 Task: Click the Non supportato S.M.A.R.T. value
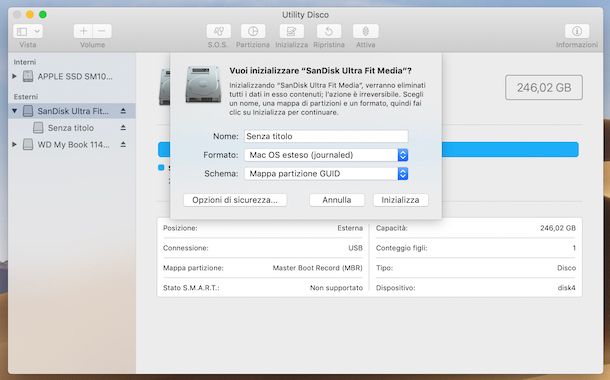click(336, 288)
